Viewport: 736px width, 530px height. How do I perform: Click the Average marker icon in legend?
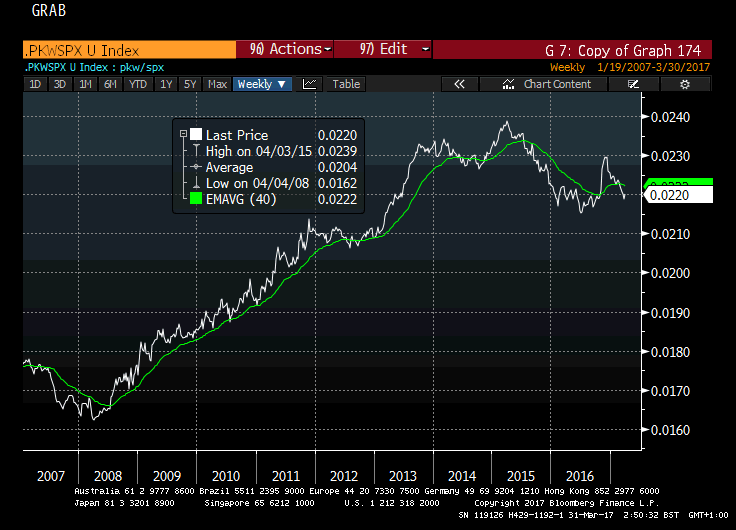[196, 167]
